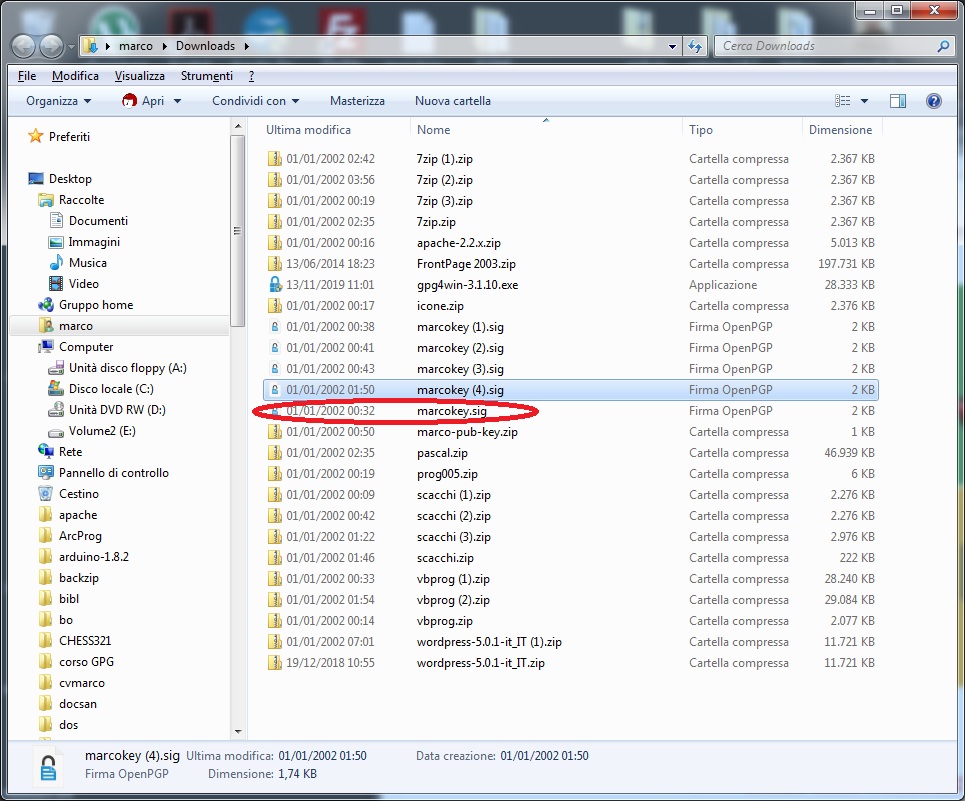Click the help question mark icon
Screen dimensions: 965x801
tap(933, 101)
